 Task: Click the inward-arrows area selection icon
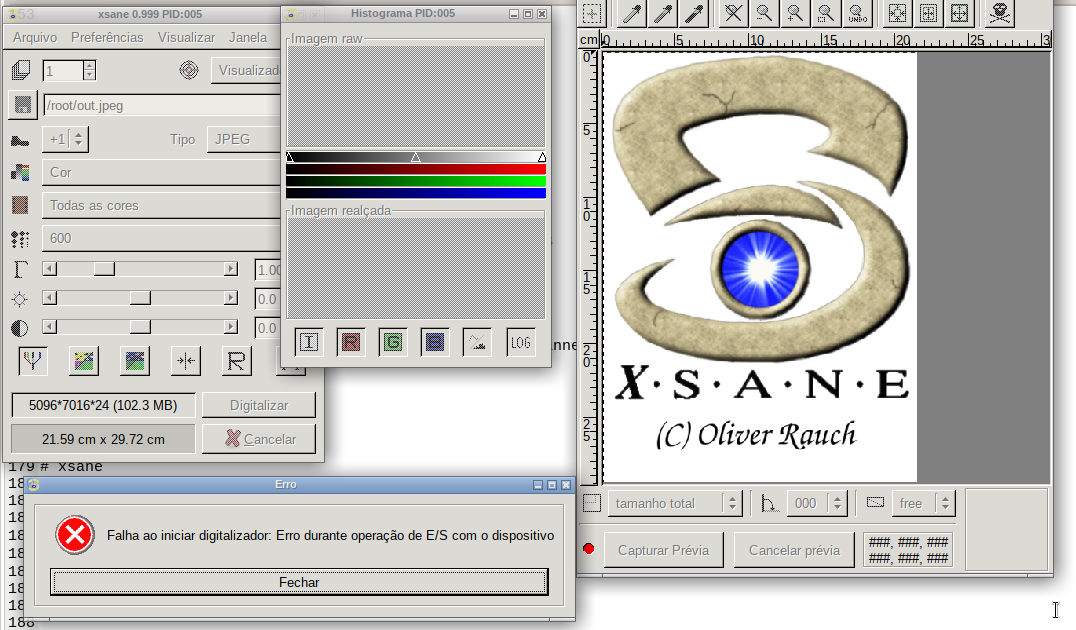click(928, 13)
